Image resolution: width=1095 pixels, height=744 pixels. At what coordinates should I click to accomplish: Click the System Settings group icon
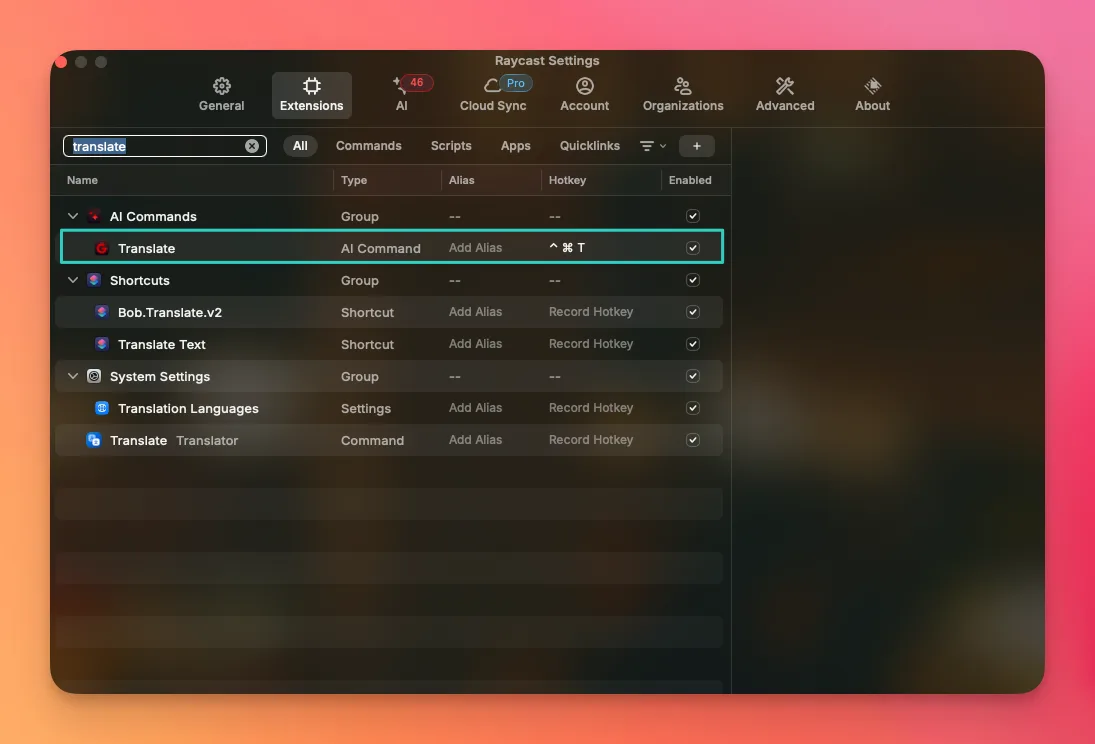click(94, 376)
